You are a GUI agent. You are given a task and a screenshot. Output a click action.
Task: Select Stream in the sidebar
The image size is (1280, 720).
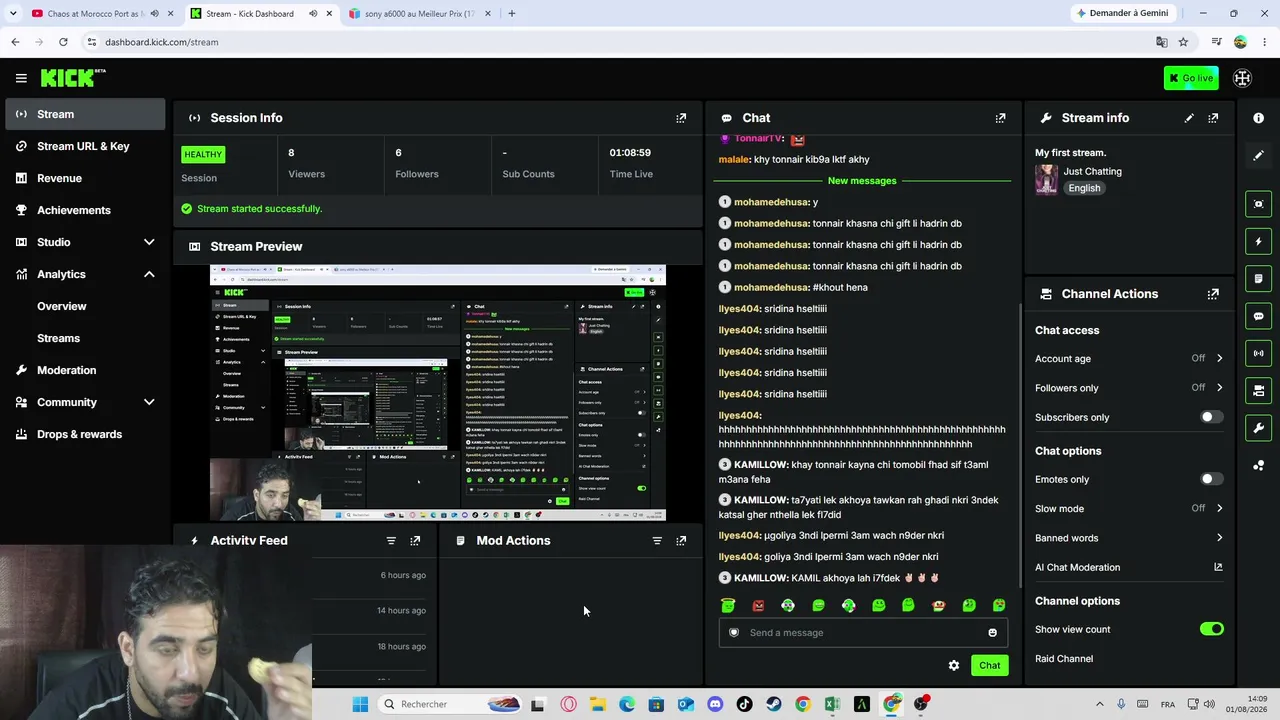[85, 114]
